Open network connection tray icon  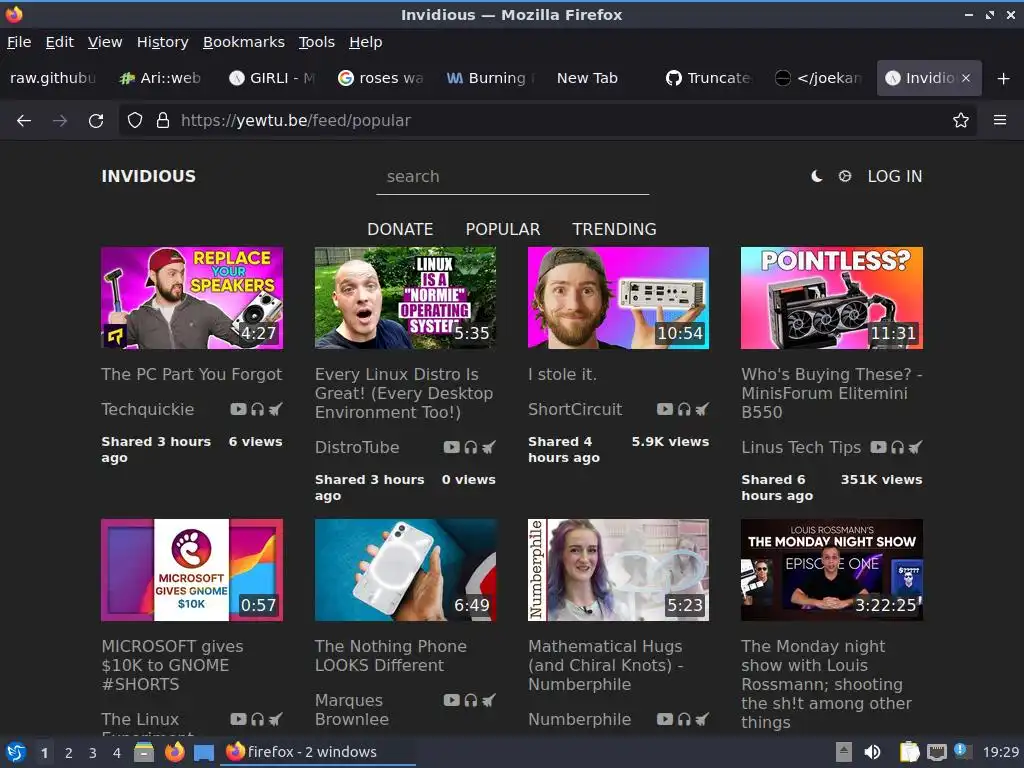[x=936, y=752]
